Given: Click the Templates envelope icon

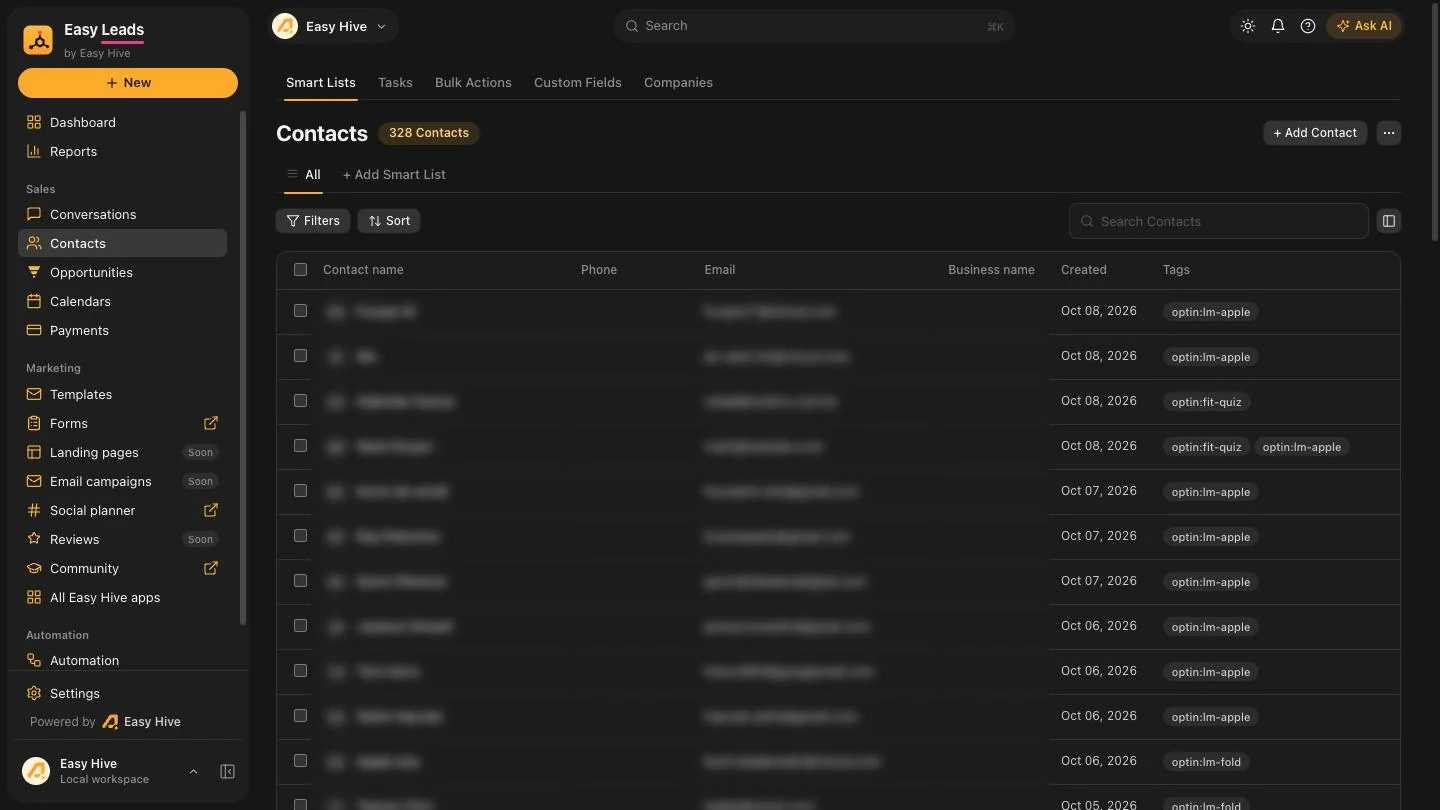Looking at the screenshot, I should pyautogui.click(x=34, y=394).
